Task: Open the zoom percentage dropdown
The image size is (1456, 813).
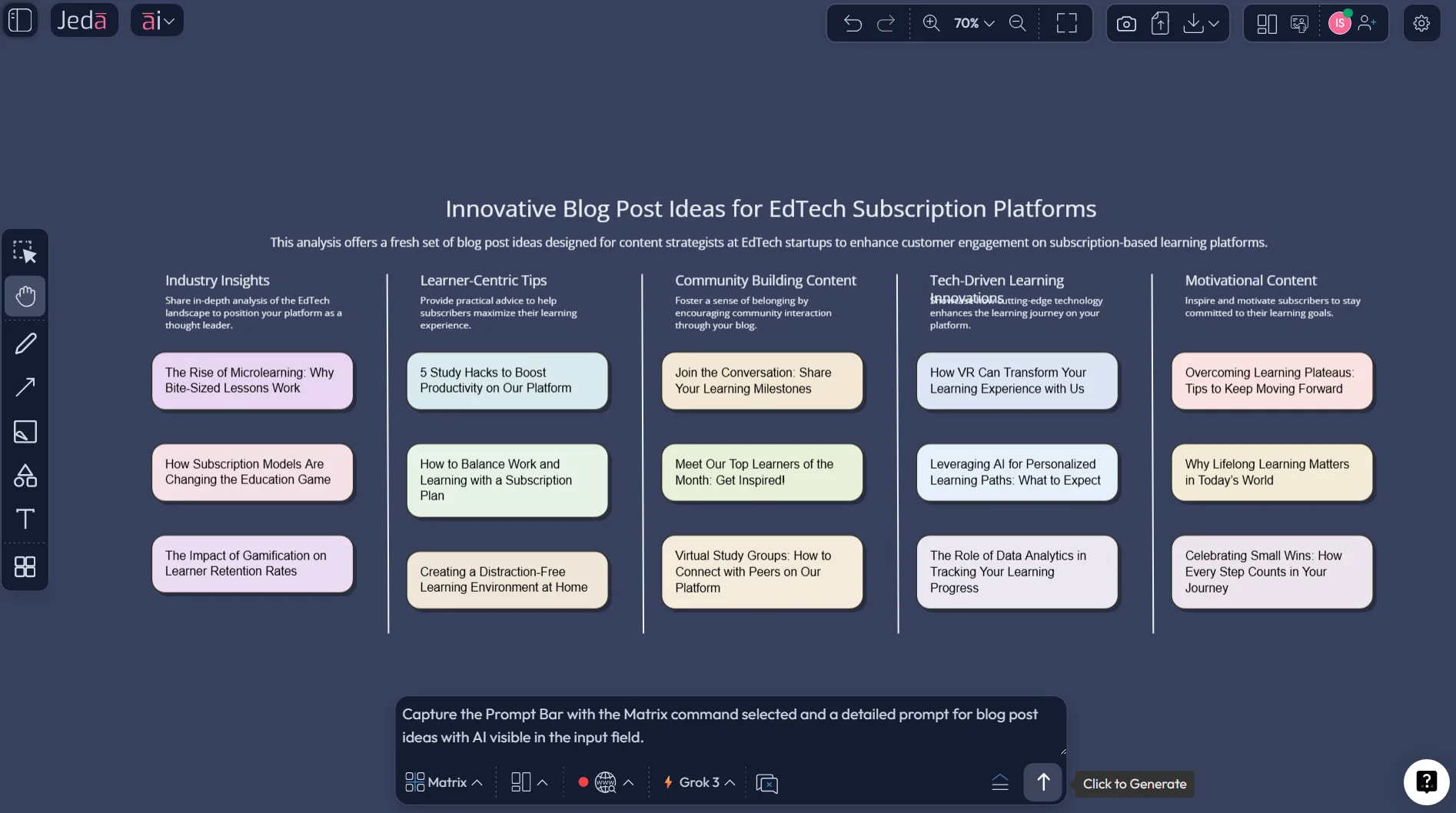Action: [x=973, y=23]
